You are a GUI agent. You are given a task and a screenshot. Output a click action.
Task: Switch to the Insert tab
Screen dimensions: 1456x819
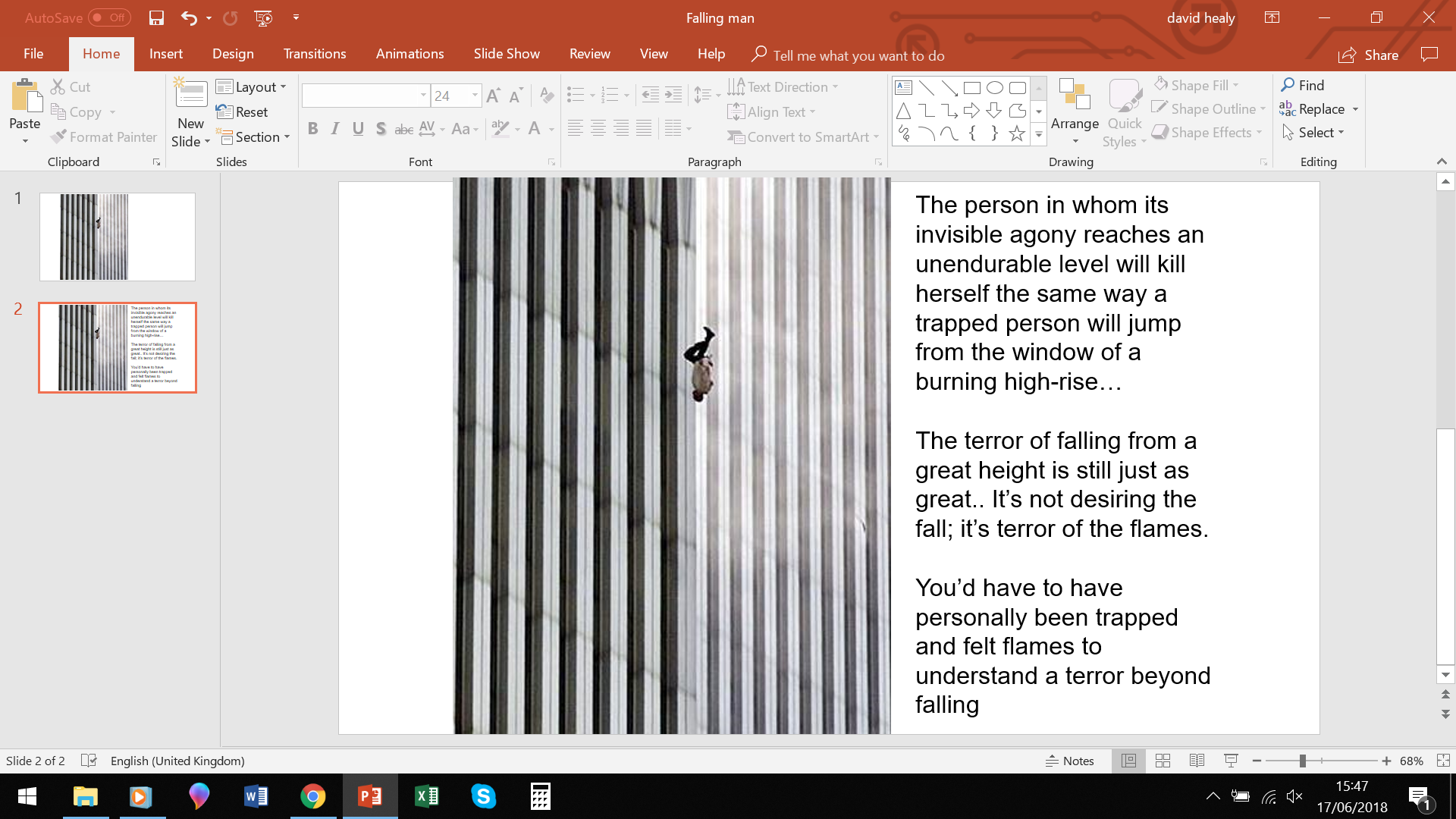coord(166,54)
